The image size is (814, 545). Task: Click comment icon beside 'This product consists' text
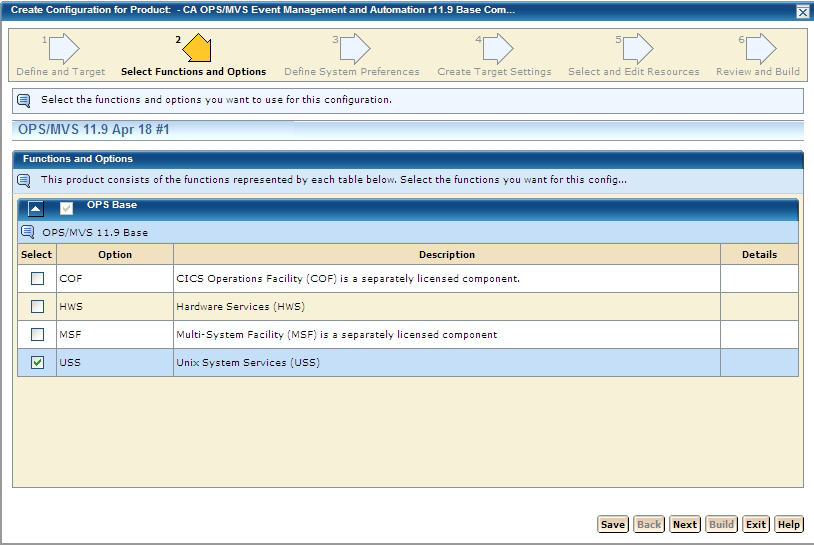pos(24,180)
